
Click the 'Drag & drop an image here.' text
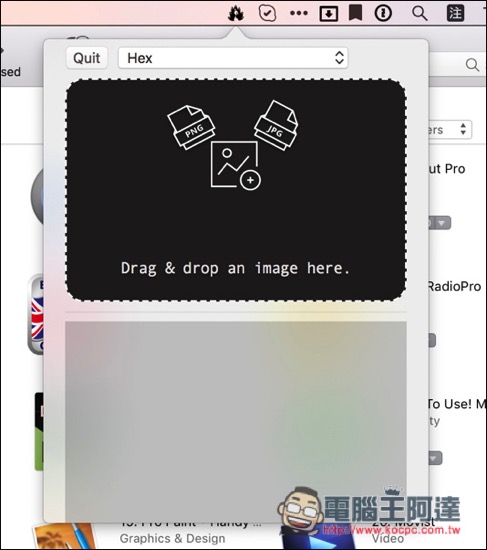click(235, 268)
